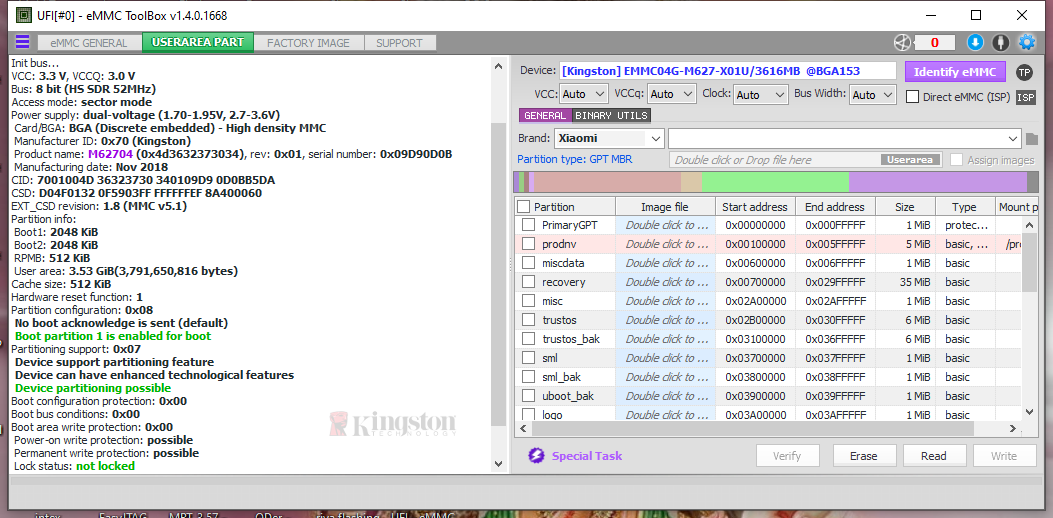Open the VCC voltage dropdown
The height and width of the screenshot is (518, 1053).
click(x=584, y=95)
